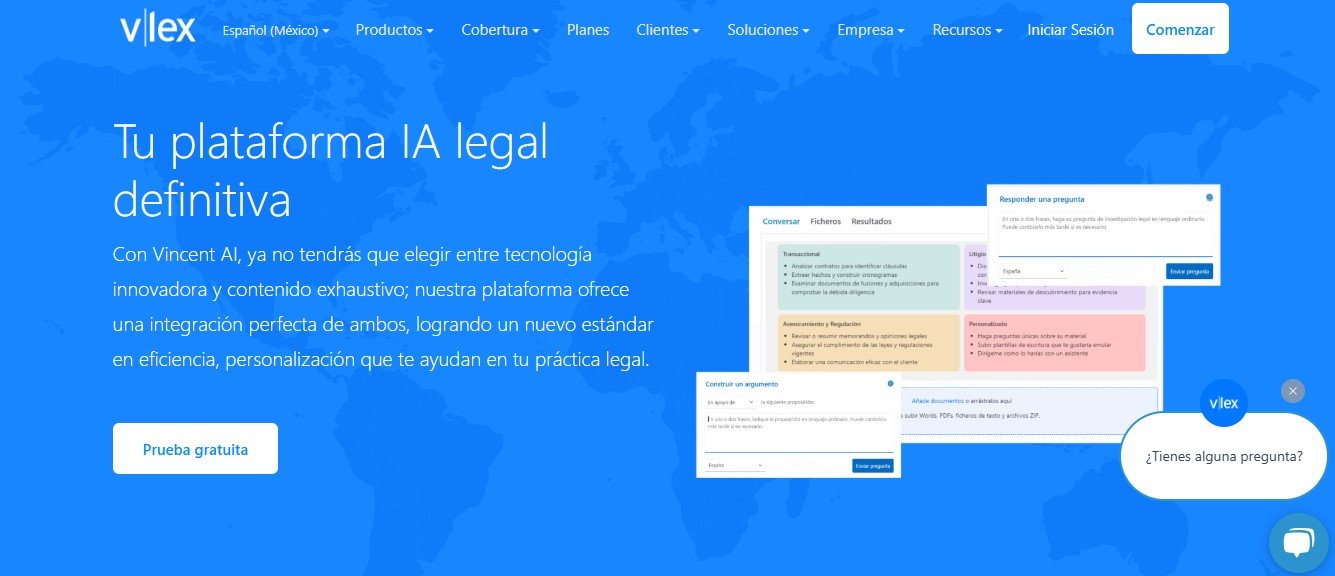This screenshot has height=576, width=1335.
Task: Click icon in Construir un argumento panel
Action: point(889,384)
